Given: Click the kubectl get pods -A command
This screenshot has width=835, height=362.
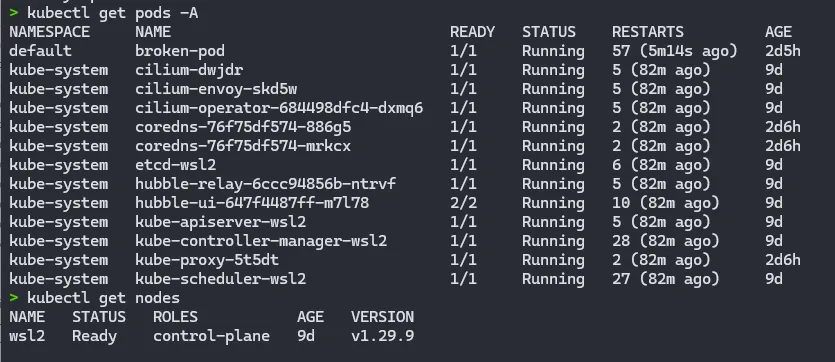Looking at the screenshot, I should point(112,13).
